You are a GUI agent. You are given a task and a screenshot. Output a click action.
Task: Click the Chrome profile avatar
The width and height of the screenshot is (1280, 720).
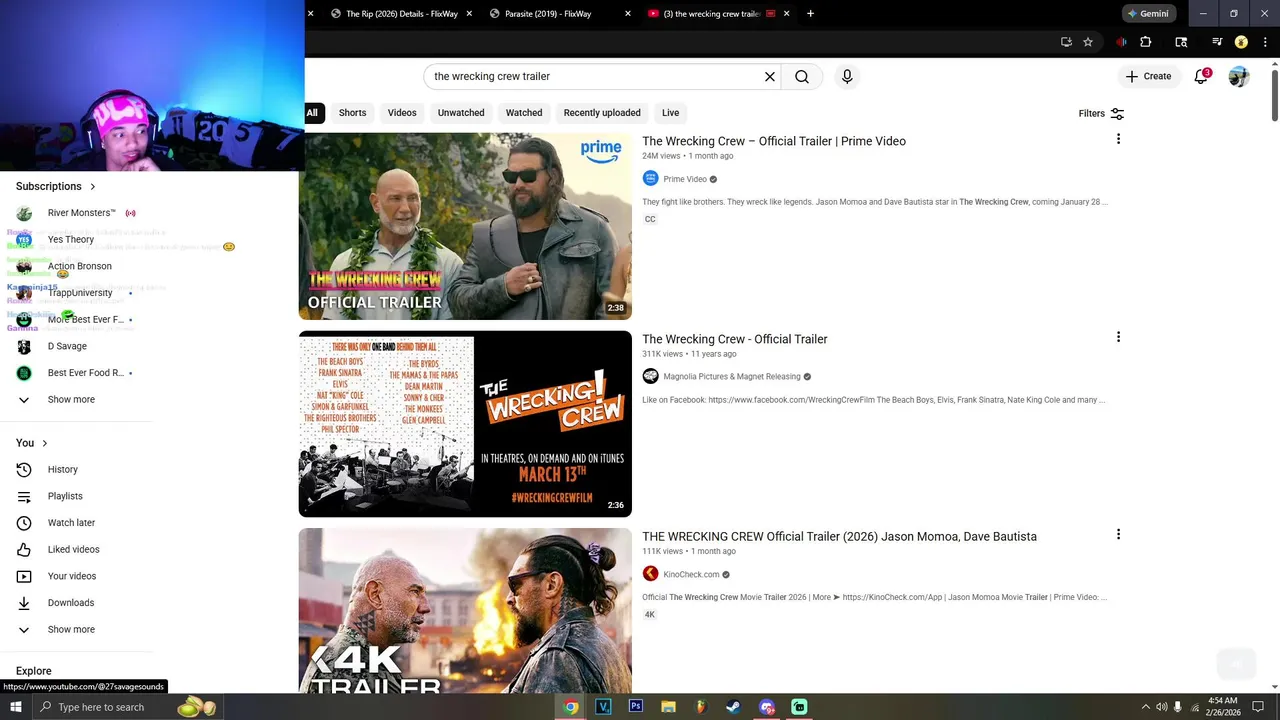point(1241,42)
